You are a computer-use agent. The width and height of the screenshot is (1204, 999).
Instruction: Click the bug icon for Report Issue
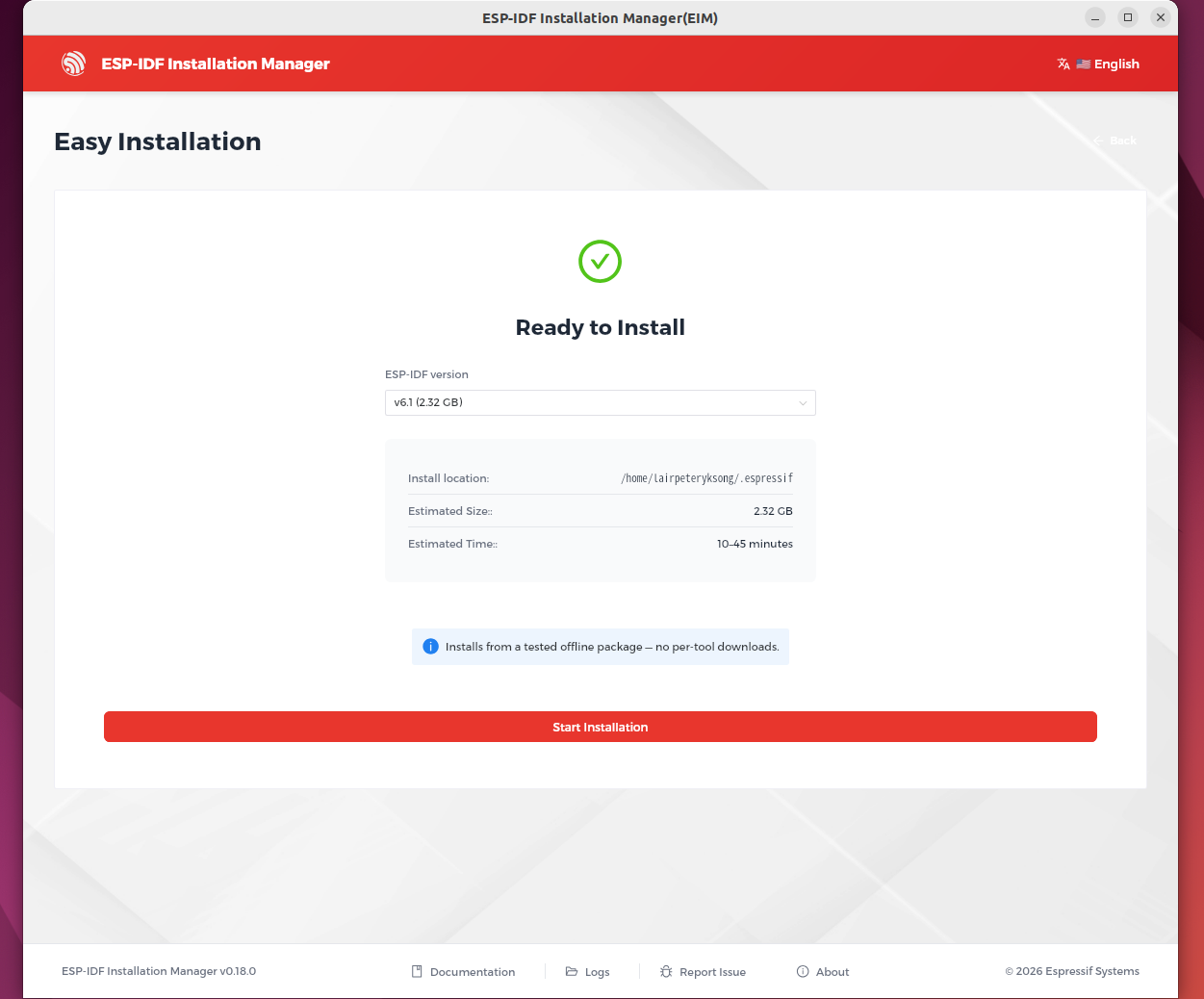click(666, 972)
